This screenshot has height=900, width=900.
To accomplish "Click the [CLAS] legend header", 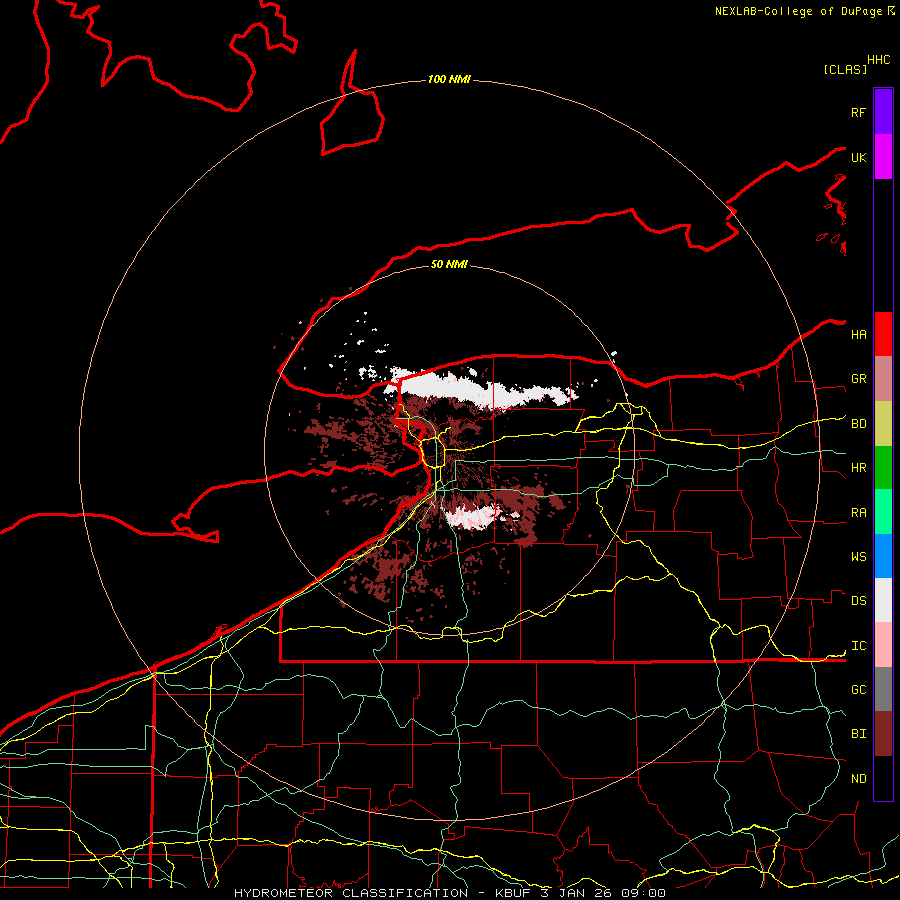I will point(845,69).
